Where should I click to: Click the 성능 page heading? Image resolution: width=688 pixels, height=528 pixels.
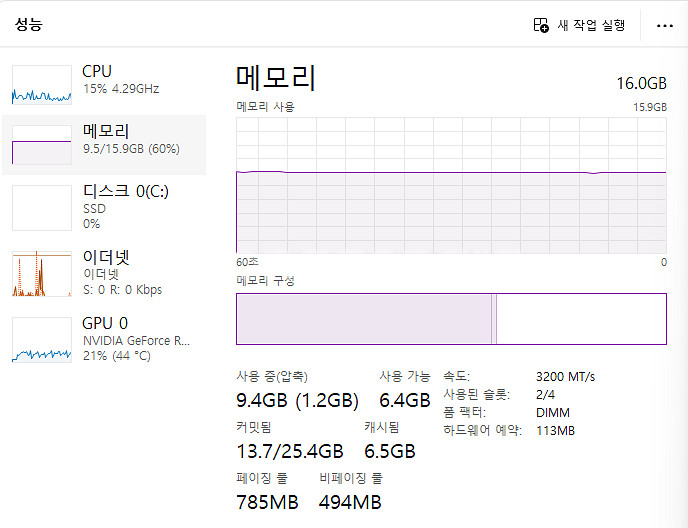coord(29,24)
